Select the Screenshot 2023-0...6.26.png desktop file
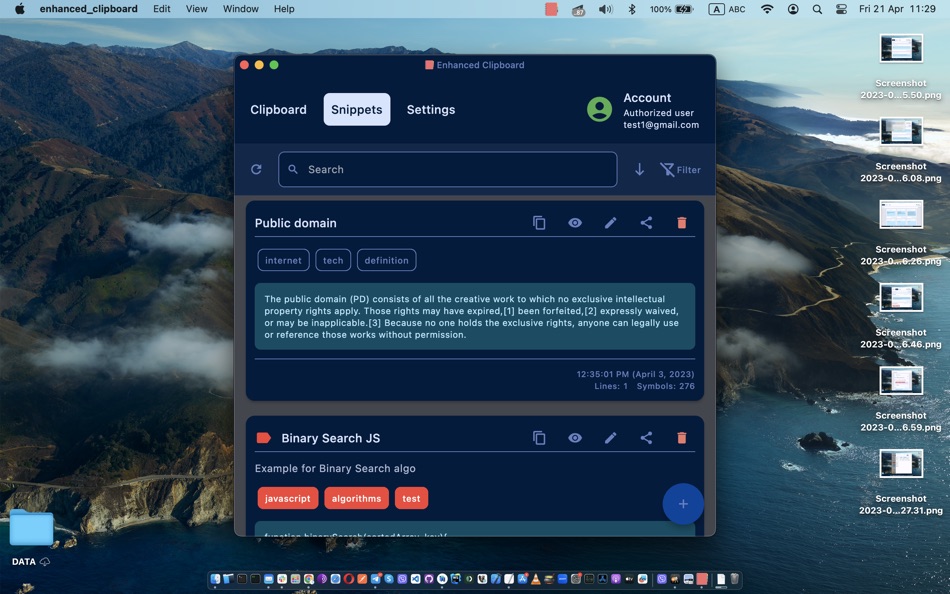 [x=901, y=233]
